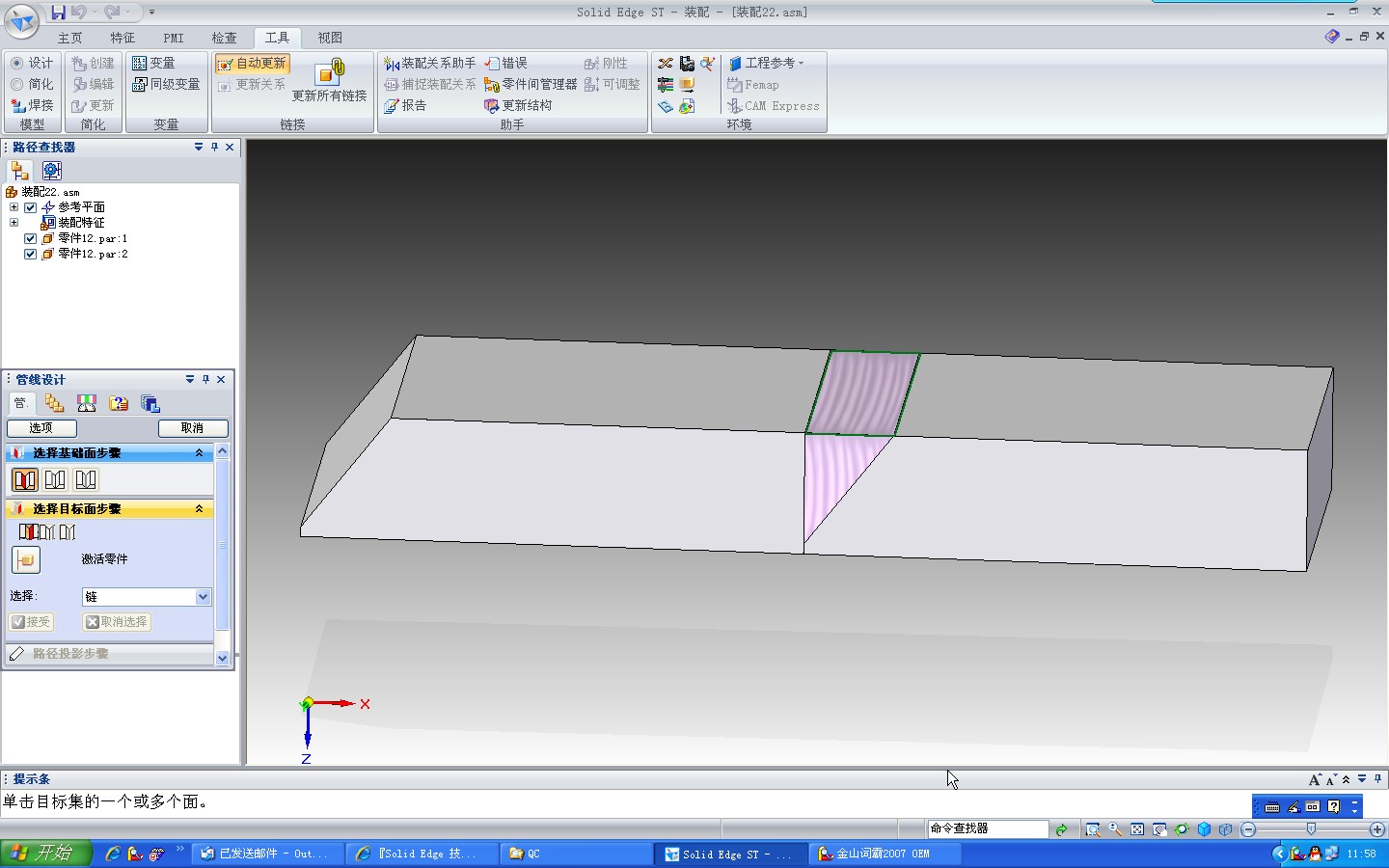Open the PMI ribbon tab
The image size is (1389, 868).
174,38
